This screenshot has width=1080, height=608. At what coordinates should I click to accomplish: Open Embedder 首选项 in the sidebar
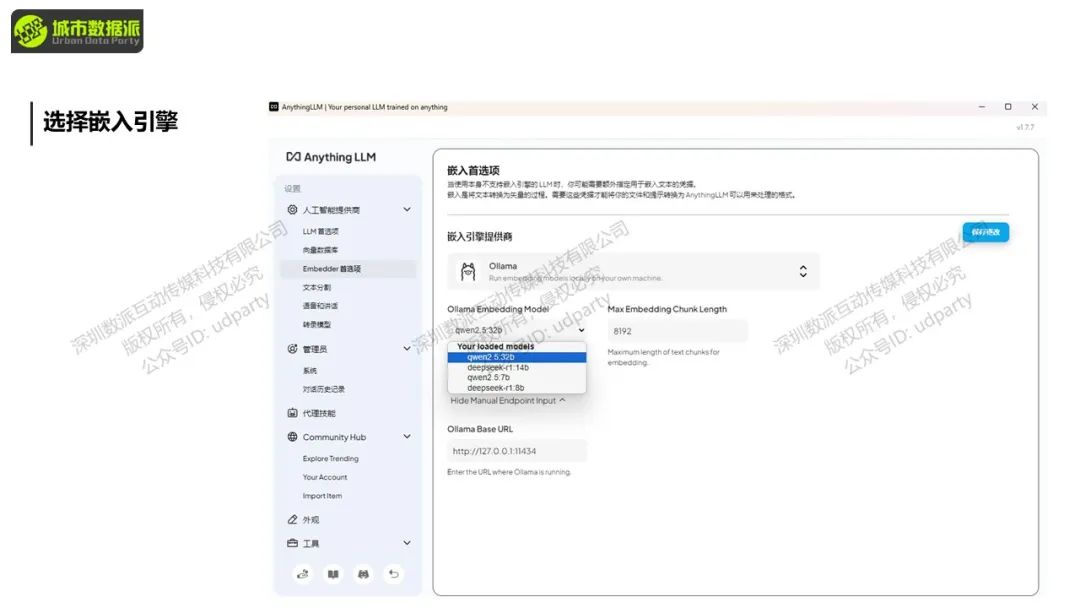click(x=349, y=269)
